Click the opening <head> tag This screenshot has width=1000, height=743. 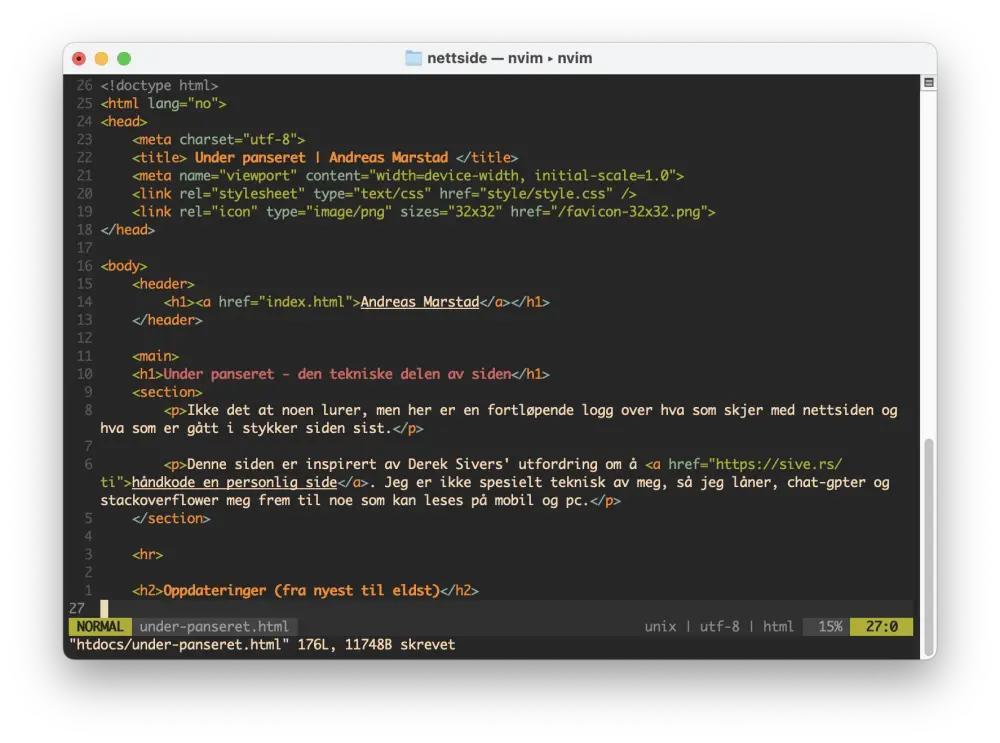click(x=124, y=121)
